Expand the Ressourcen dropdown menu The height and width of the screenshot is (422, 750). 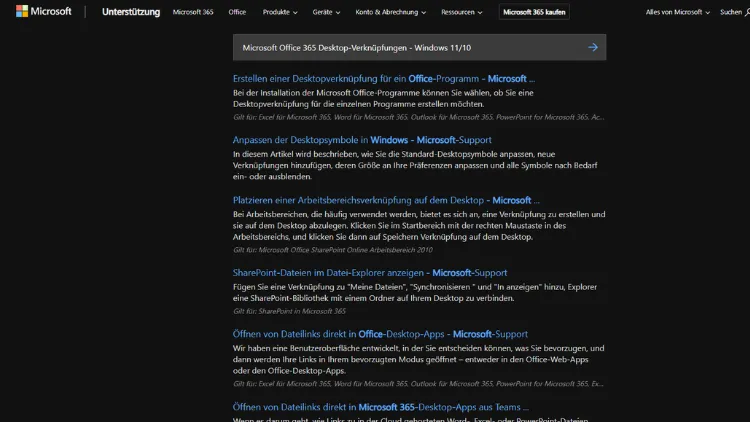click(x=462, y=12)
